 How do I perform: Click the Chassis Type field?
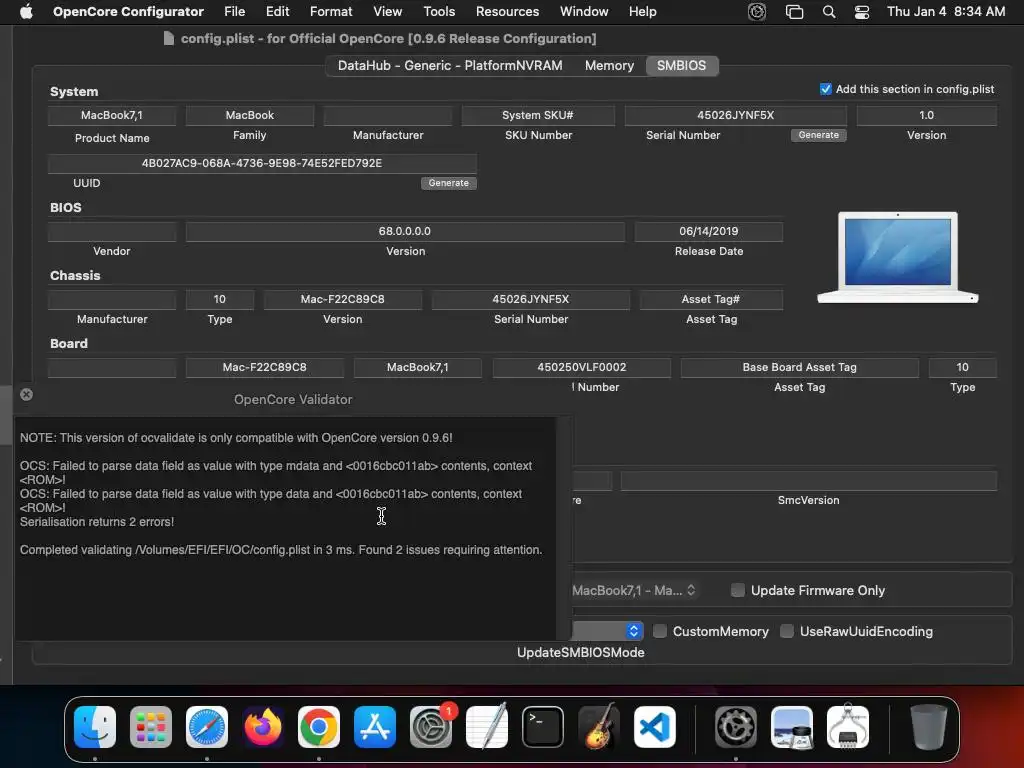pyautogui.click(x=219, y=299)
